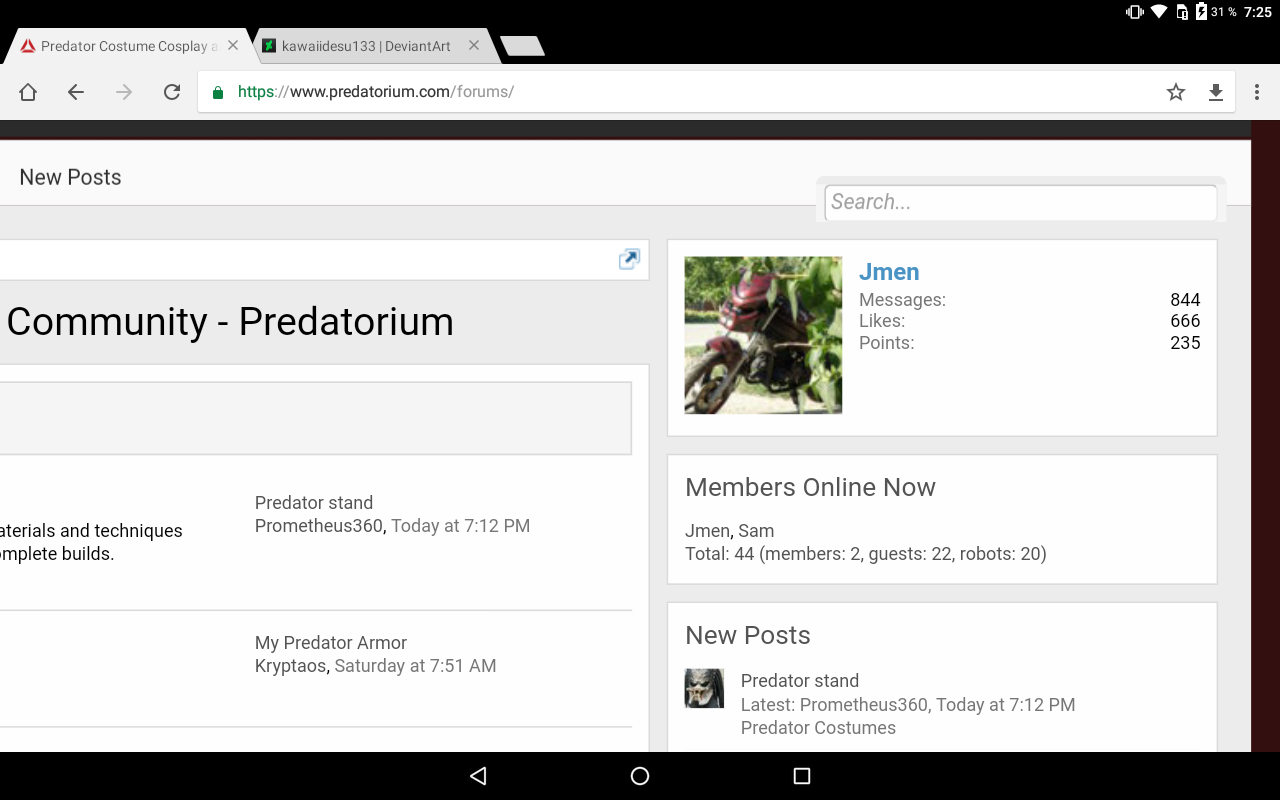Image resolution: width=1280 pixels, height=800 pixels.
Task: Tap the vibrate mode status icon
Action: coord(1135,12)
